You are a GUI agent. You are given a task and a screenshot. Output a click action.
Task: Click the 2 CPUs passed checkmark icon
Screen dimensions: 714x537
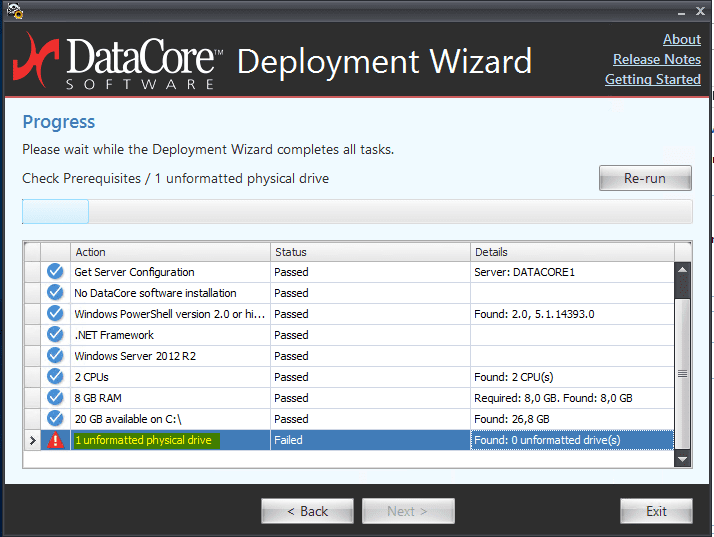click(x=55, y=376)
